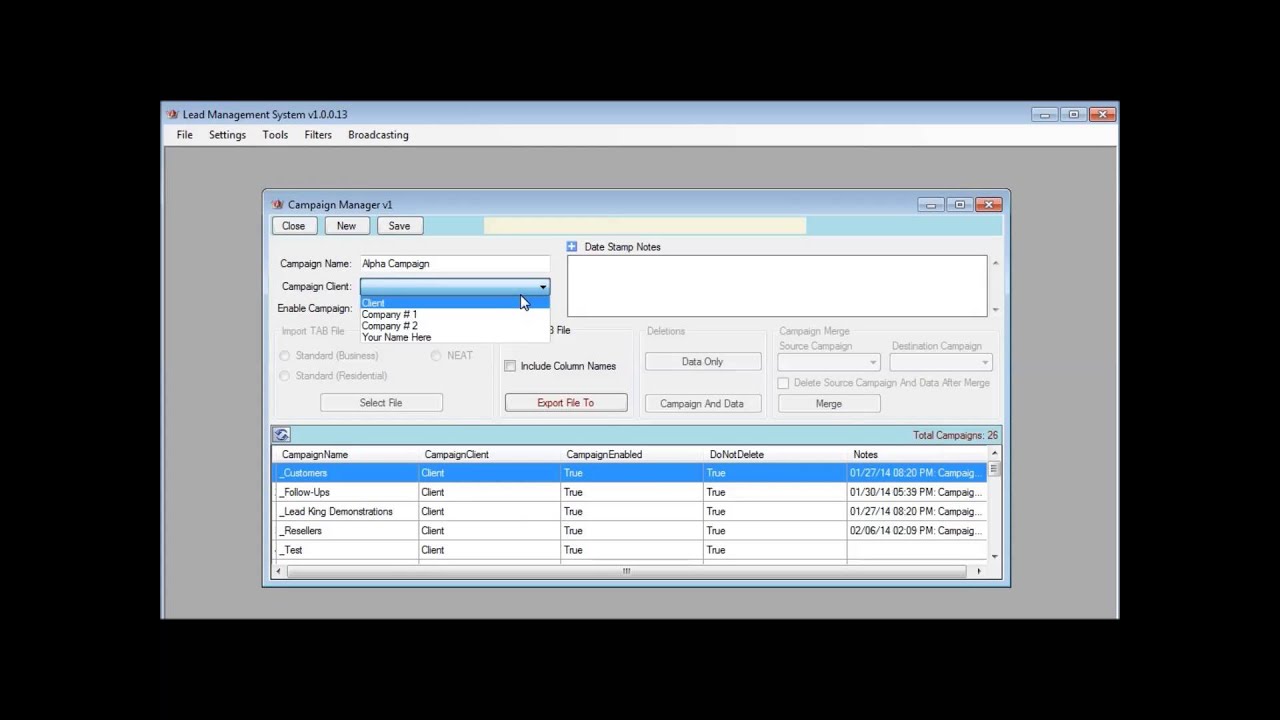Viewport: 1280px width, 720px height.
Task: Click the Close button in Campaign Manager
Action: tap(294, 226)
